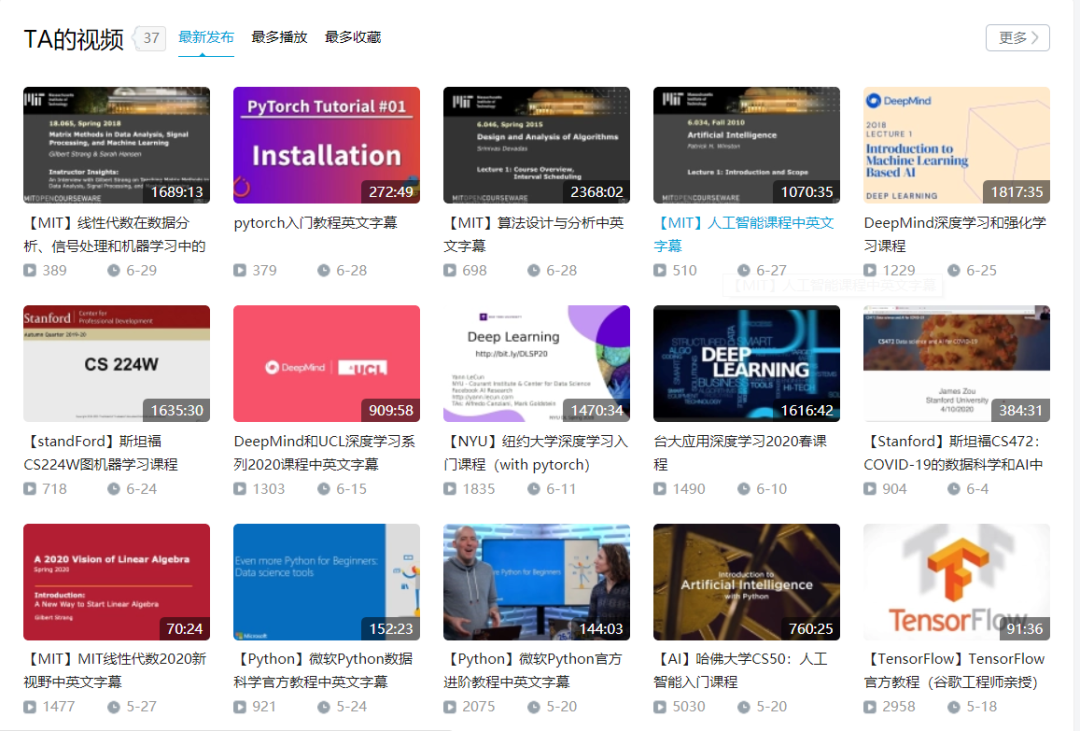The image size is (1080, 731).
Task: Click play count icon beside 510 views
Action: pyautogui.click(x=660, y=270)
